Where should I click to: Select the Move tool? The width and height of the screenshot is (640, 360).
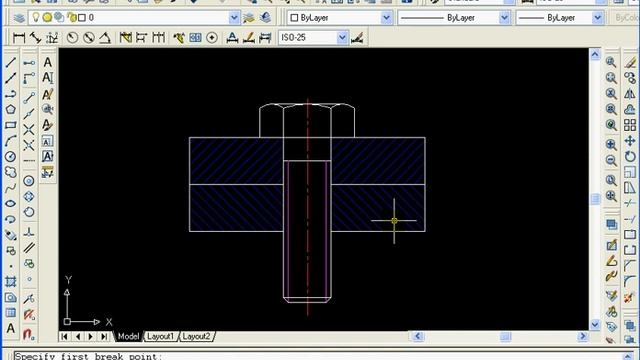point(630,141)
